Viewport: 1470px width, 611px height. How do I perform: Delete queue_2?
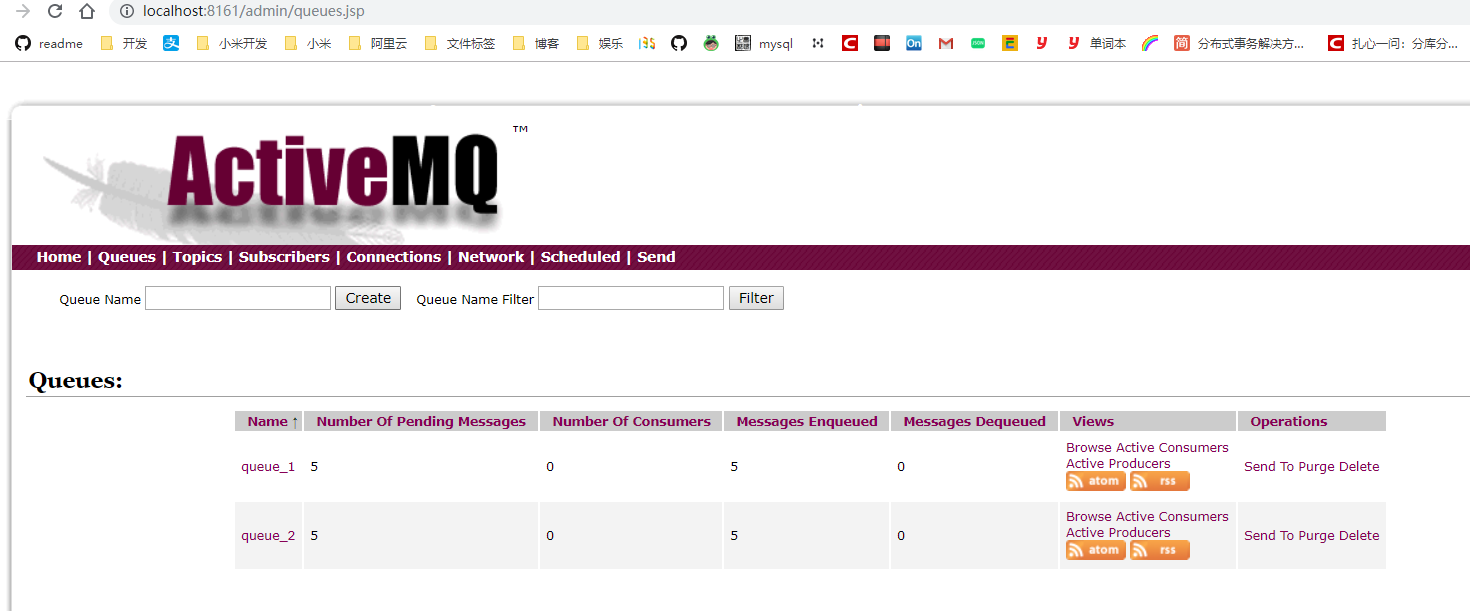(1359, 536)
